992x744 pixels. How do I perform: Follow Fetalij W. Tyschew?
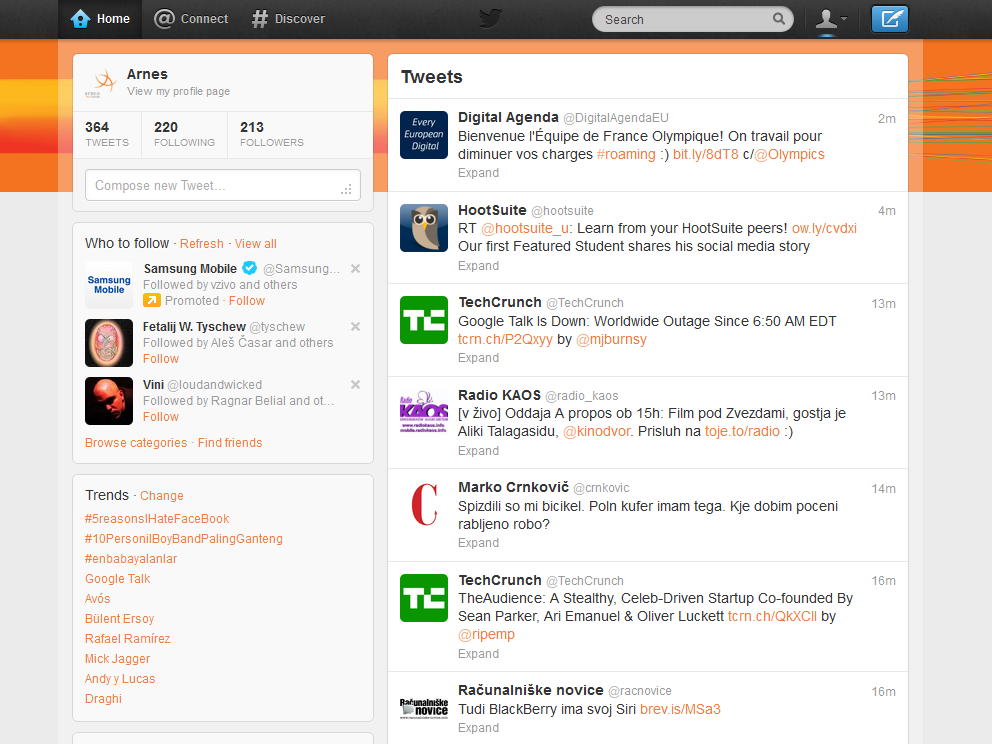(x=161, y=359)
